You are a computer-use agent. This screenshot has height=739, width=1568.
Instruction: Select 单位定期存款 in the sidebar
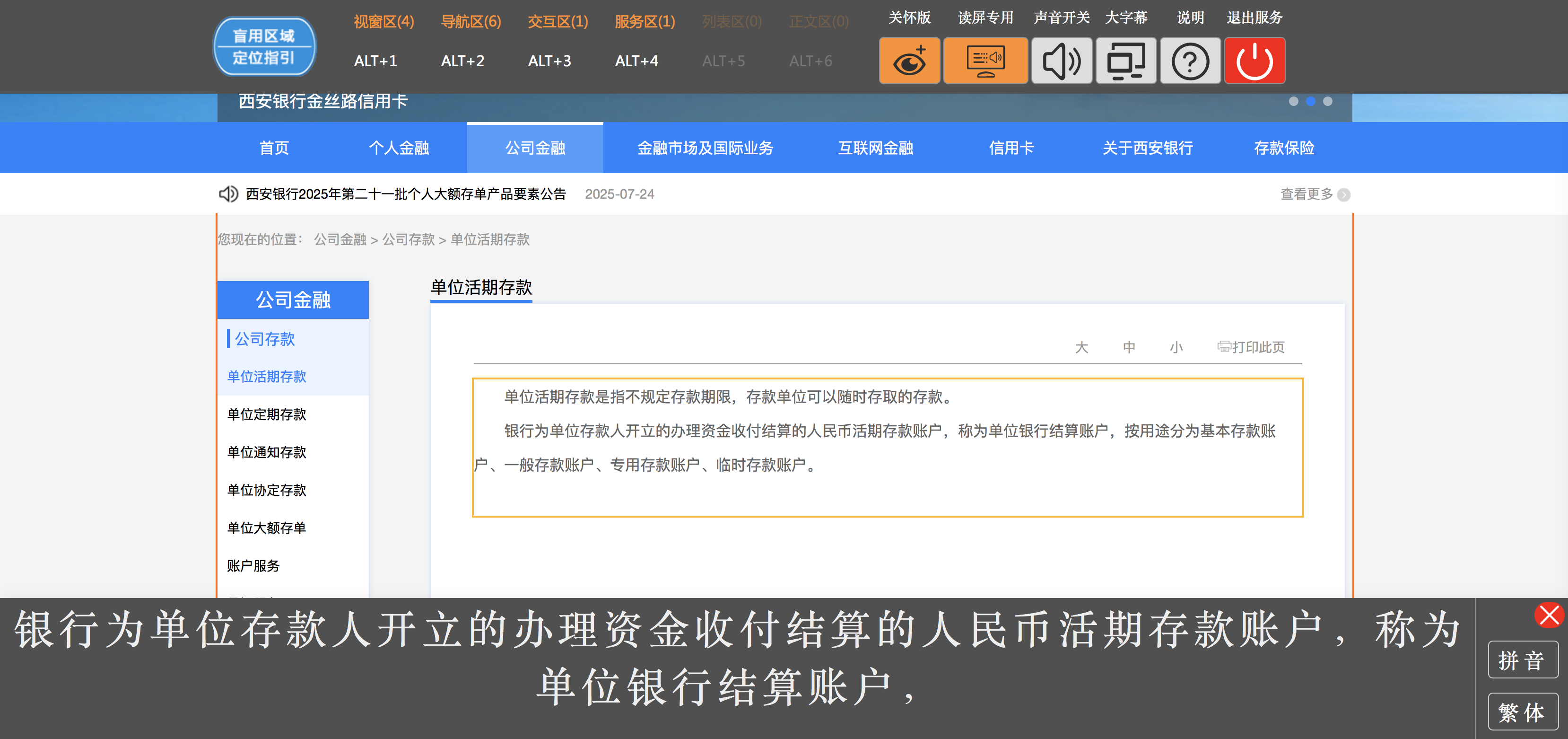tap(267, 414)
